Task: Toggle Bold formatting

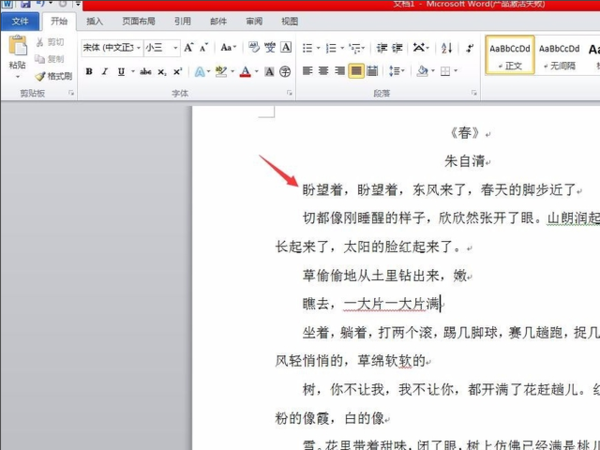Action: [x=89, y=72]
